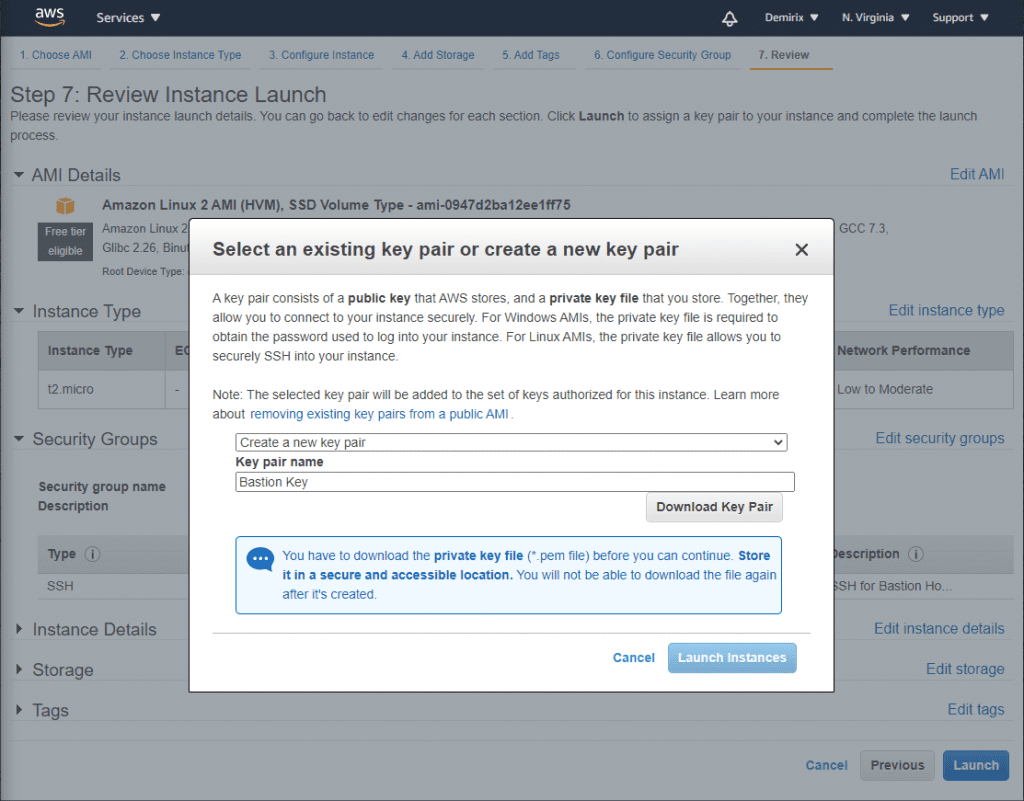
Task: Go to step 2 Choose Instance Type tab
Action: (x=180, y=55)
